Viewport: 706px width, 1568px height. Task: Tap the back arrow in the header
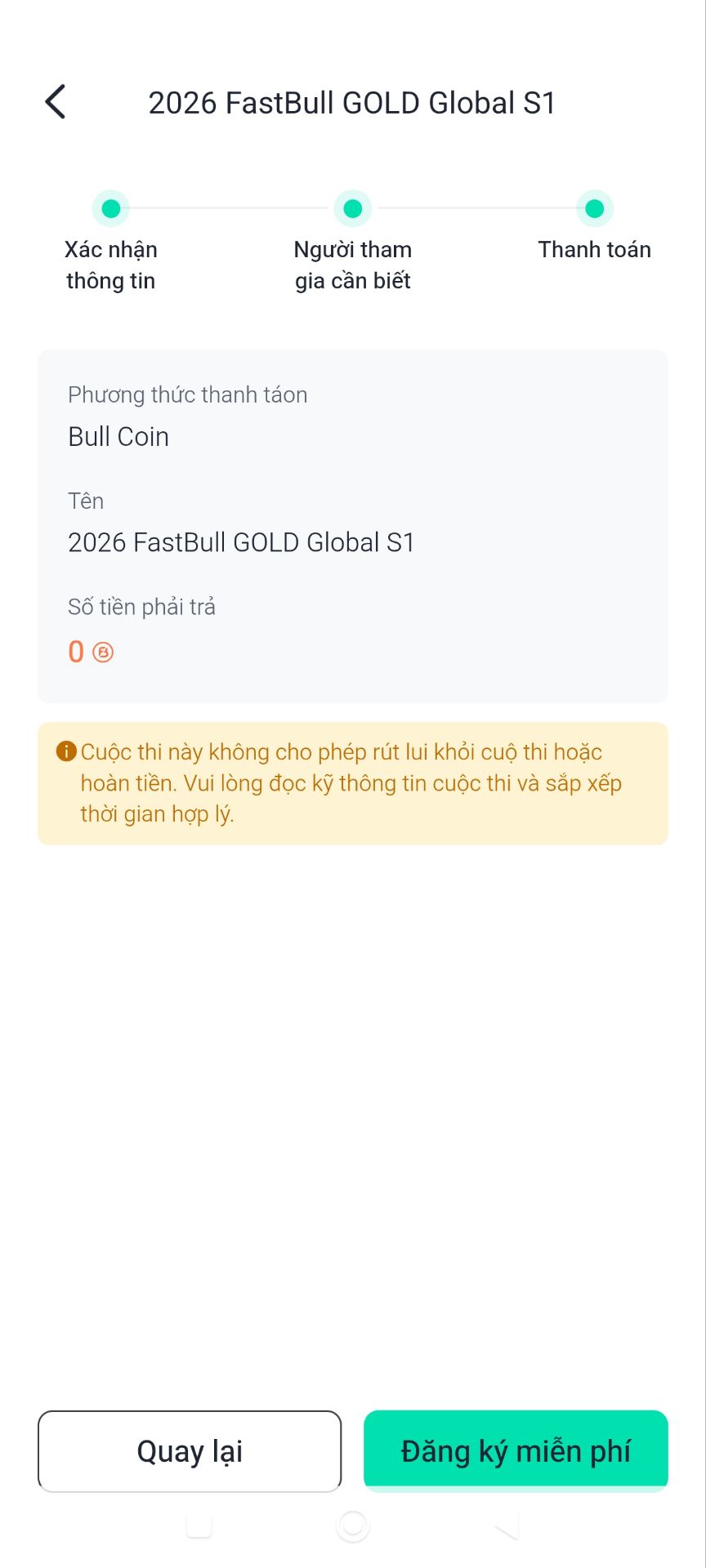click(56, 102)
